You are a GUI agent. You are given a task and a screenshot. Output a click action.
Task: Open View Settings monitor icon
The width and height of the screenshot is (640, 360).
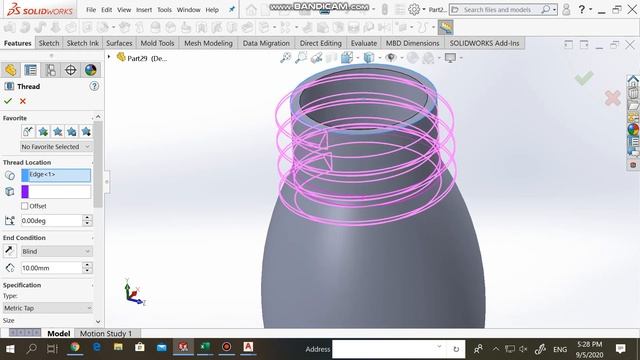(x=450, y=58)
